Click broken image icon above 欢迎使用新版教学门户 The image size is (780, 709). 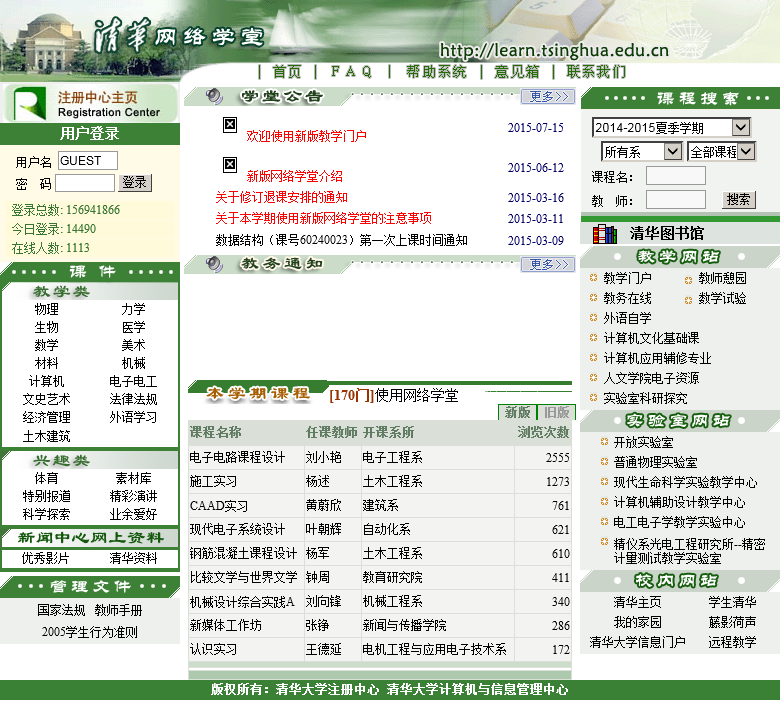coord(230,124)
